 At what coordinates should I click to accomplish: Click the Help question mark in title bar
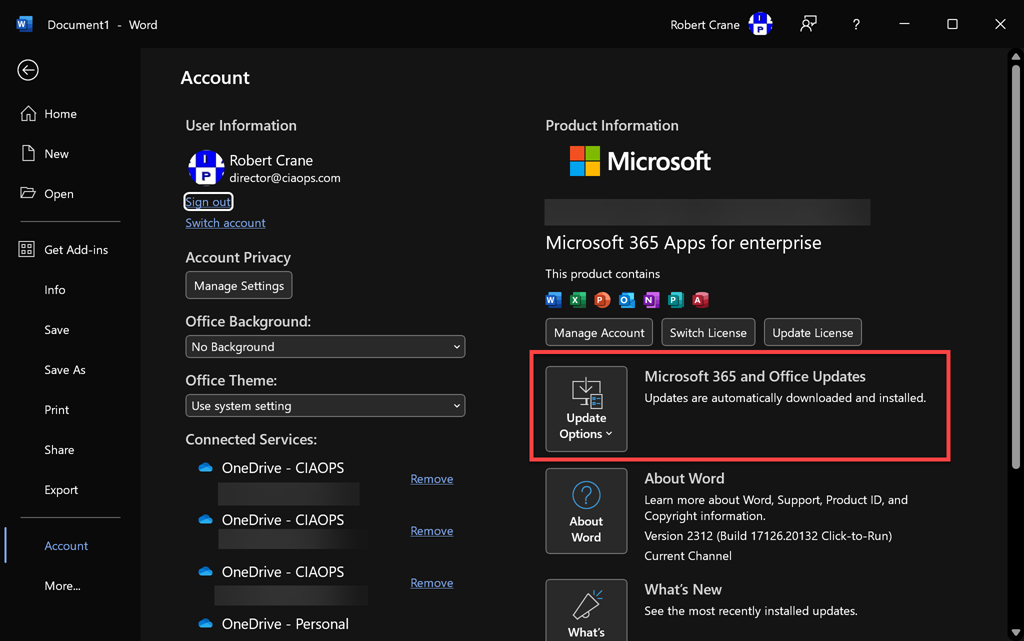pos(856,24)
